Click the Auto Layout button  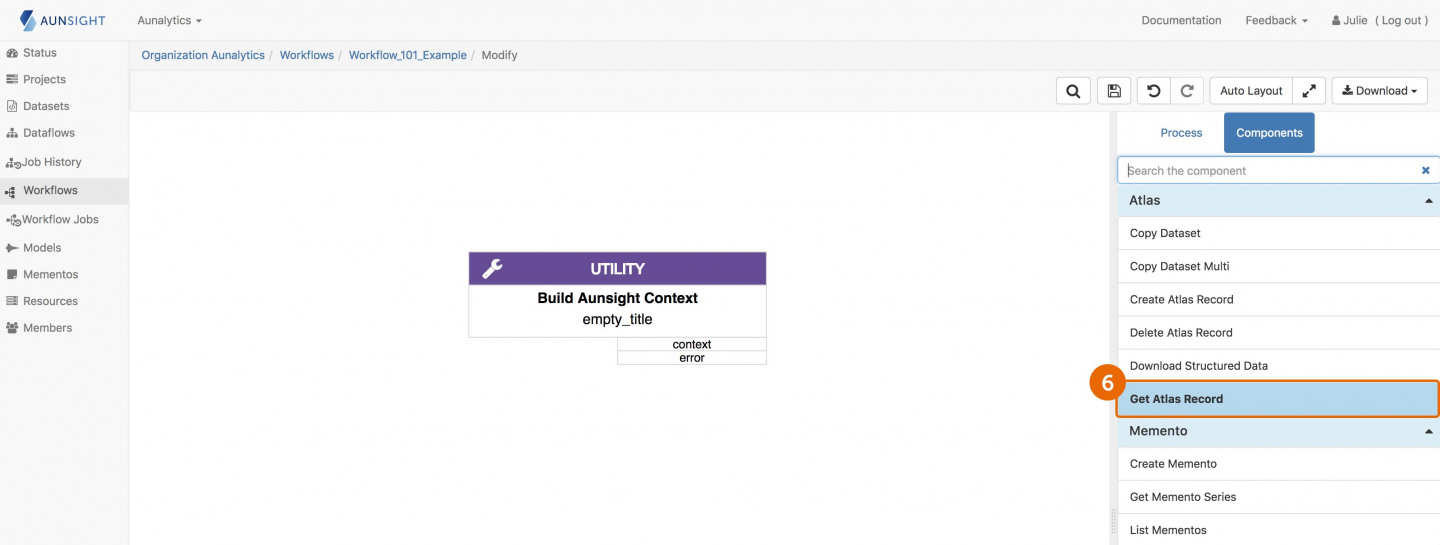click(1251, 91)
